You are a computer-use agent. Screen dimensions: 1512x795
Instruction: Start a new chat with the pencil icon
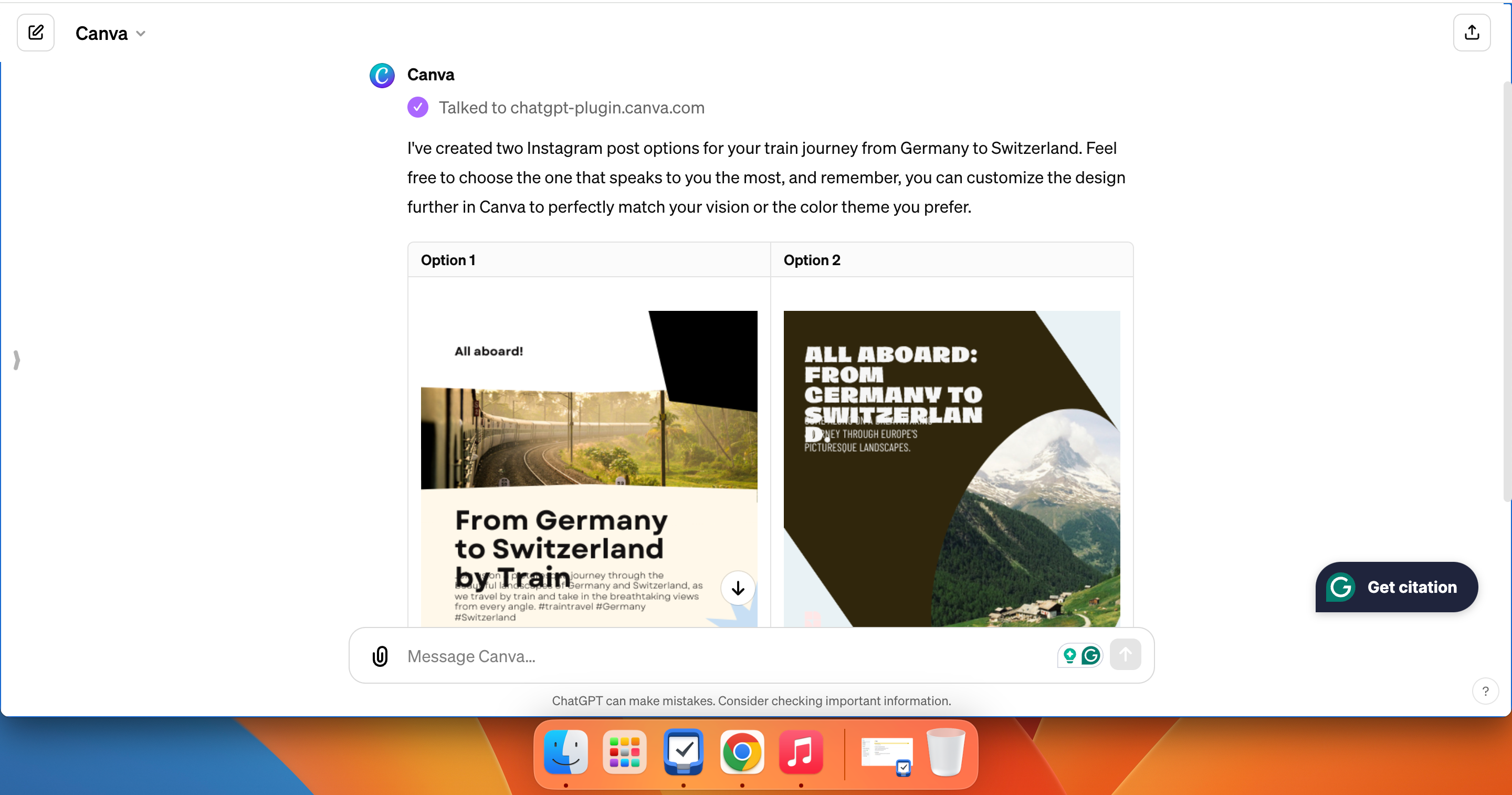[x=36, y=32]
